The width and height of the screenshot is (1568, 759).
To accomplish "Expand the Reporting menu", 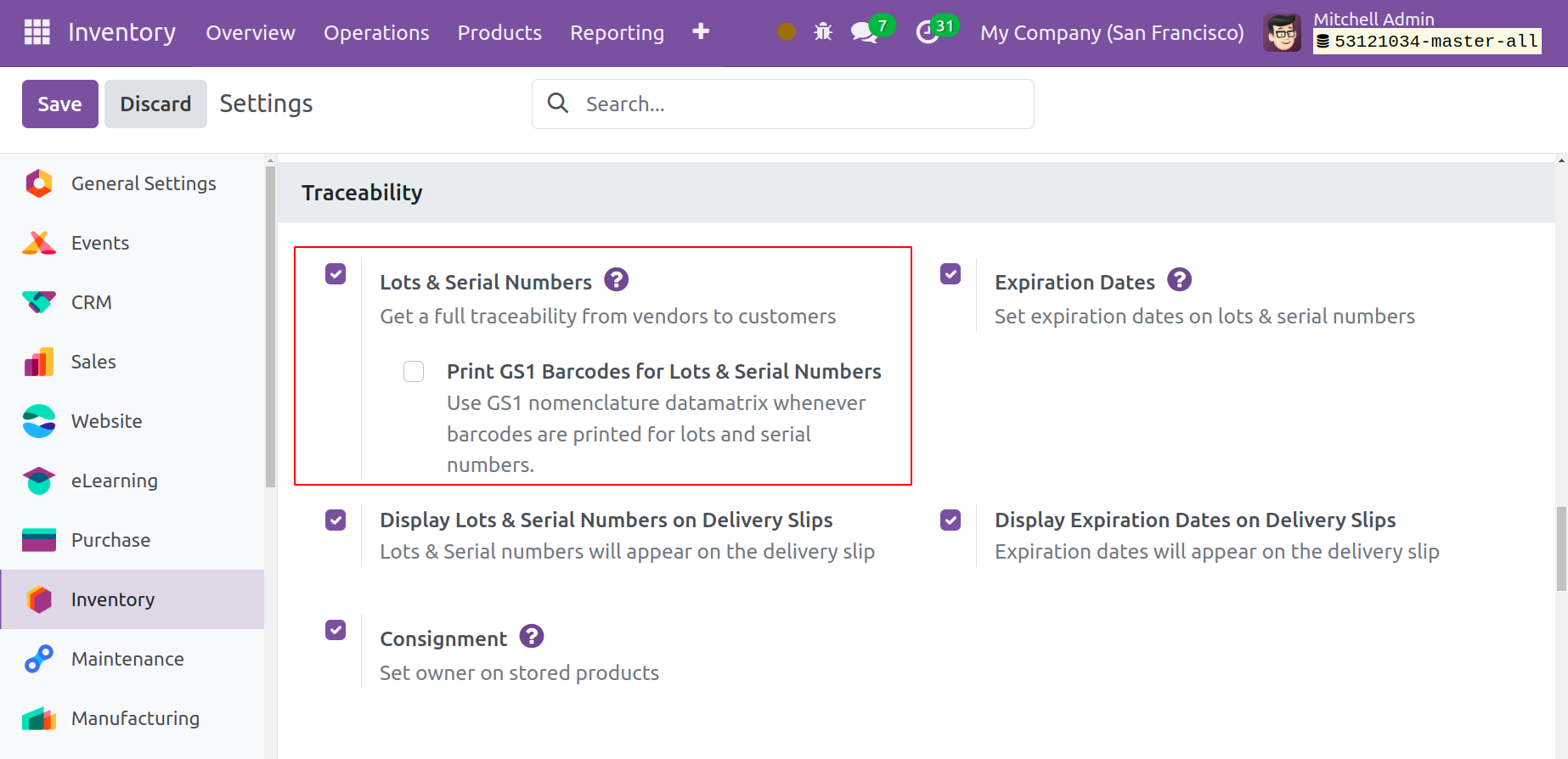I will point(617,32).
